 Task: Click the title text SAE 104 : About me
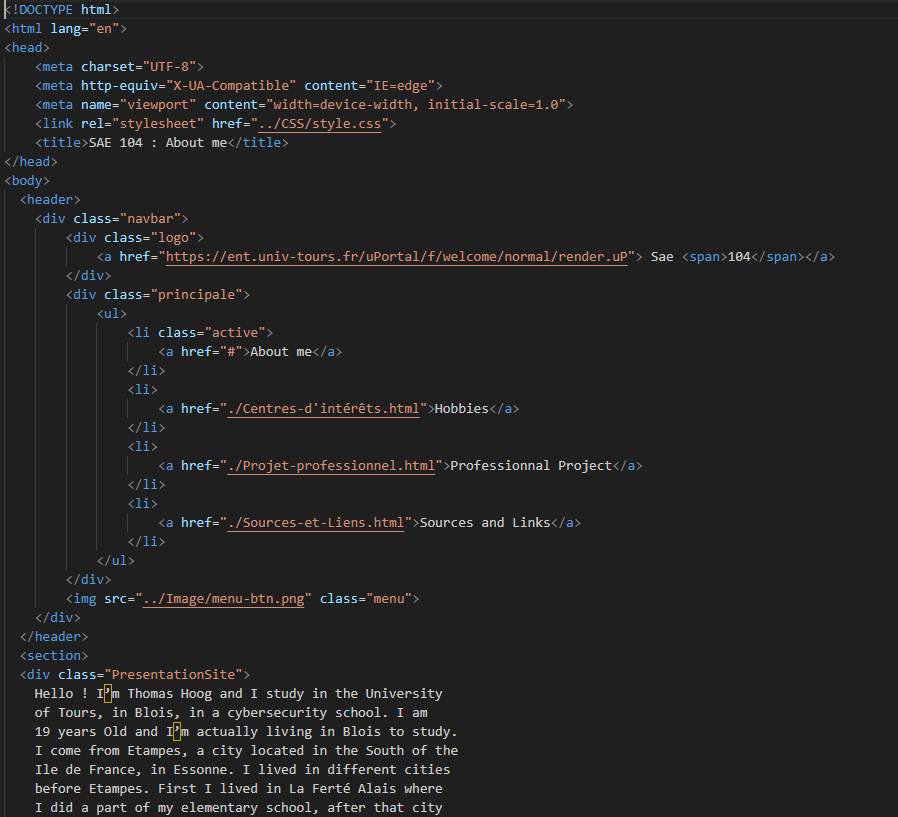tap(155, 142)
